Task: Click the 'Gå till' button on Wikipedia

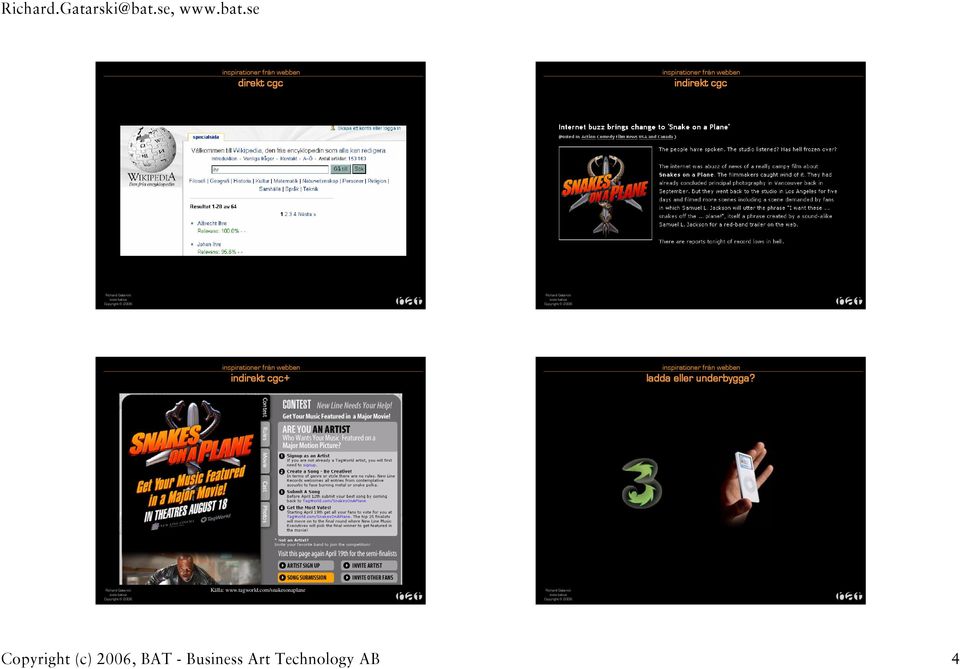Action: click(340, 169)
